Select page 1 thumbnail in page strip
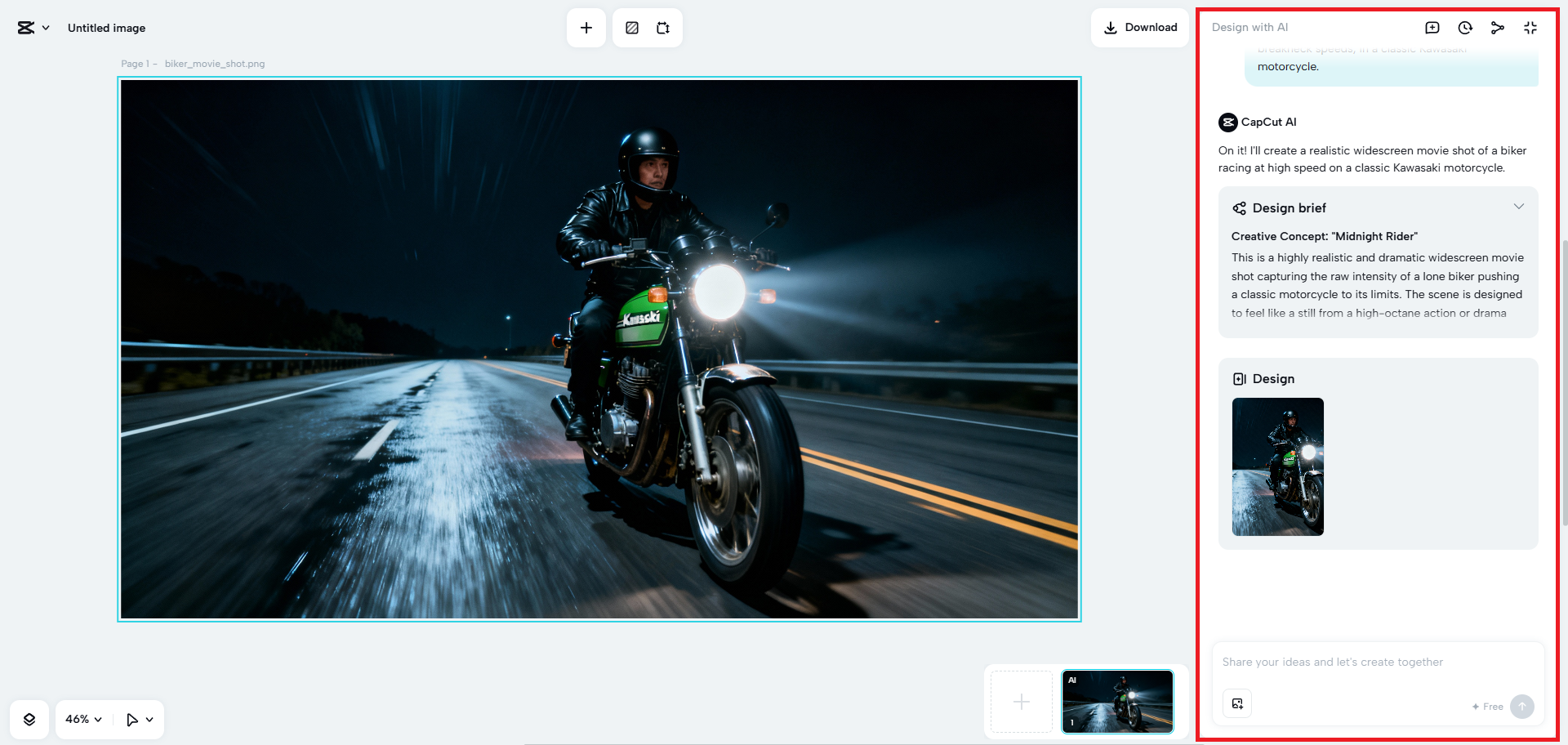Screen dimensions: 1568x745 coord(1117,702)
